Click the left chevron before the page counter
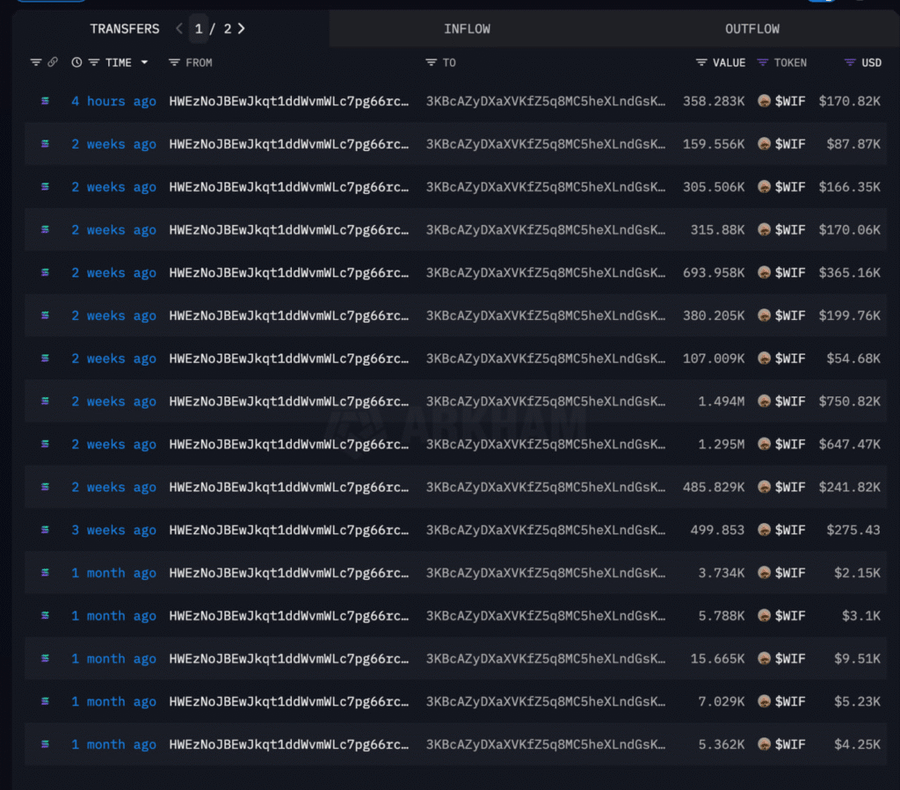 pos(179,28)
